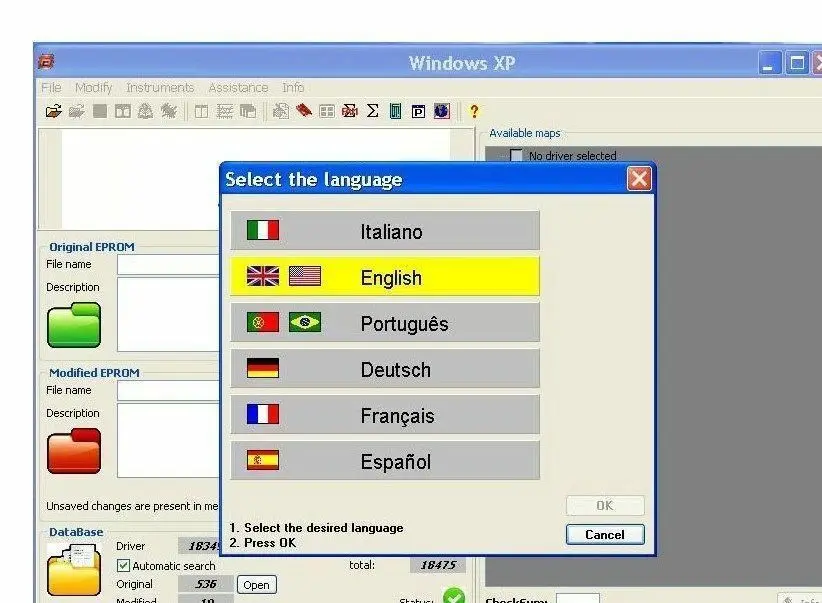Click the red chip toolbar icon
This screenshot has height=603, width=822.
click(304, 111)
